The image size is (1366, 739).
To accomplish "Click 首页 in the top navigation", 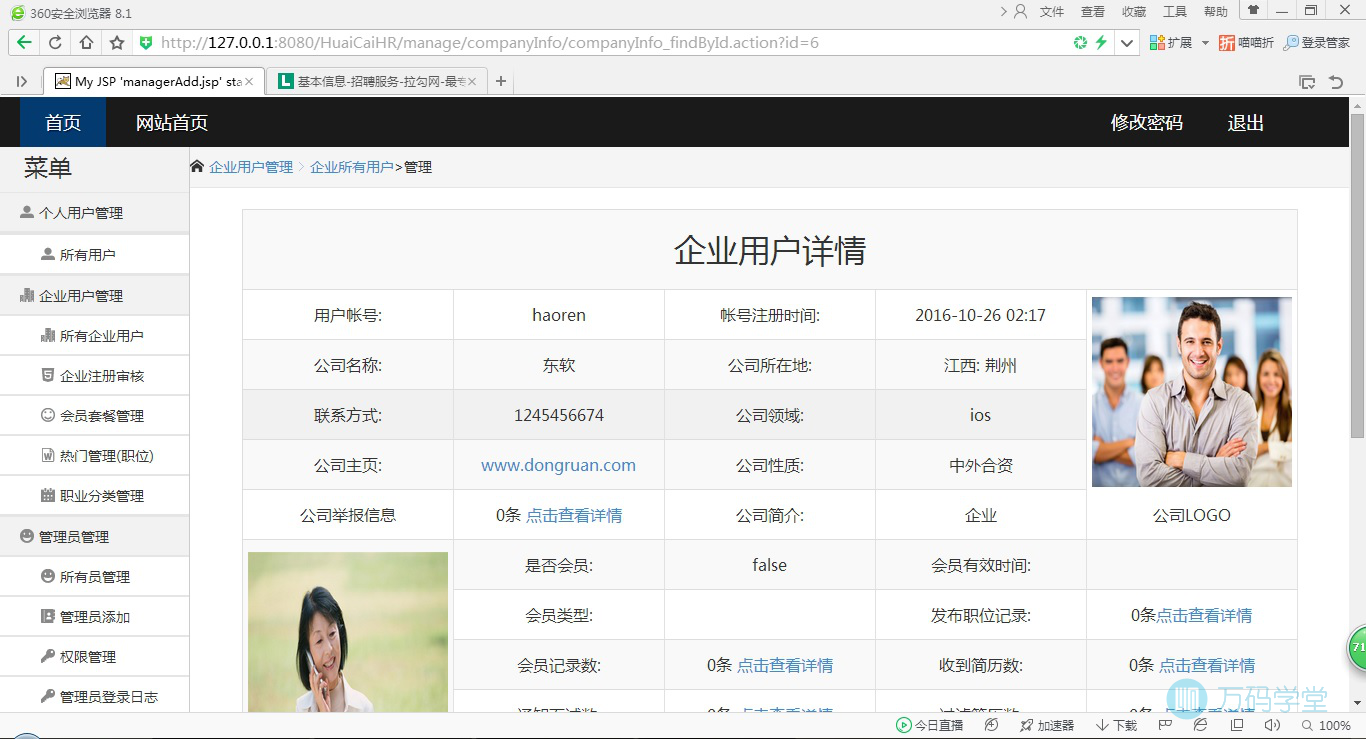I will pyautogui.click(x=63, y=122).
